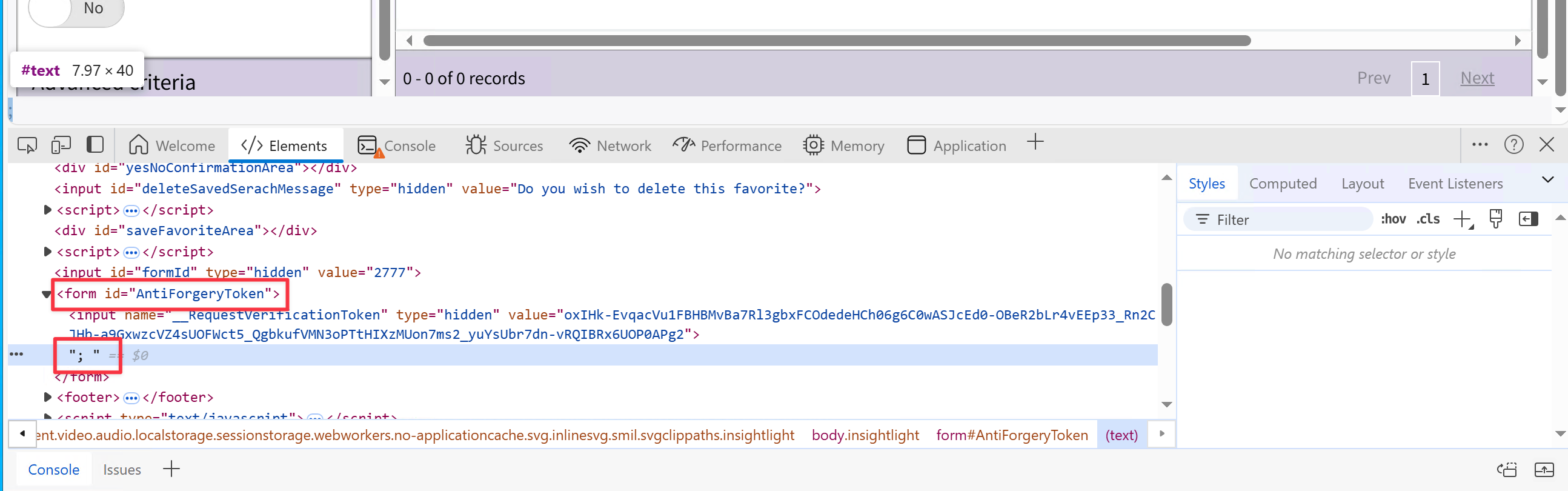This screenshot has width=1568, height=491.
Task: Toggle the computed styles sidebar icon
Action: click(x=1529, y=219)
